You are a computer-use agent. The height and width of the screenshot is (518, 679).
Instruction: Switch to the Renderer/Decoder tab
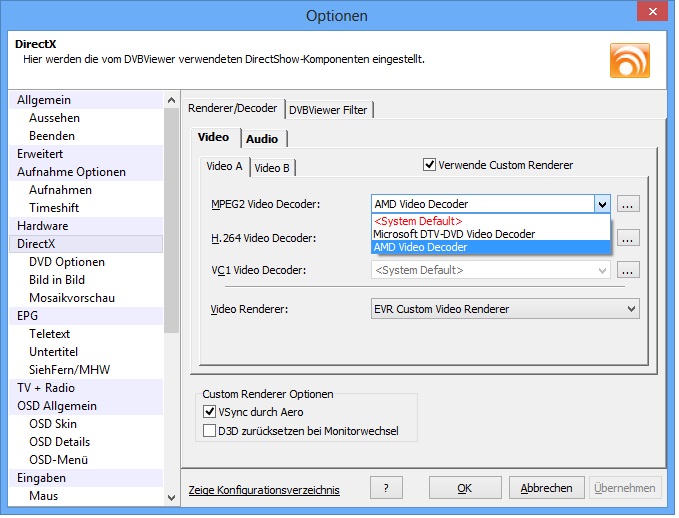pyautogui.click(x=233, y=109)
